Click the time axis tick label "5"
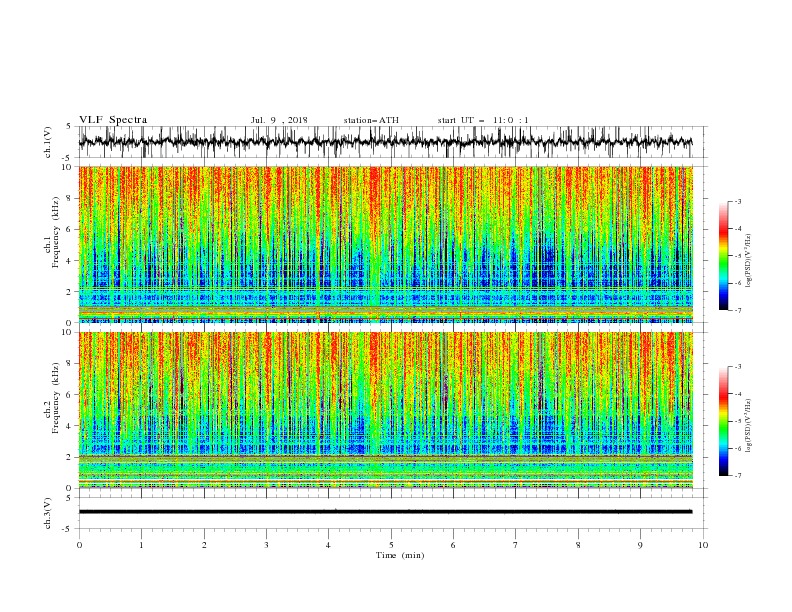 tap(391, 545)
